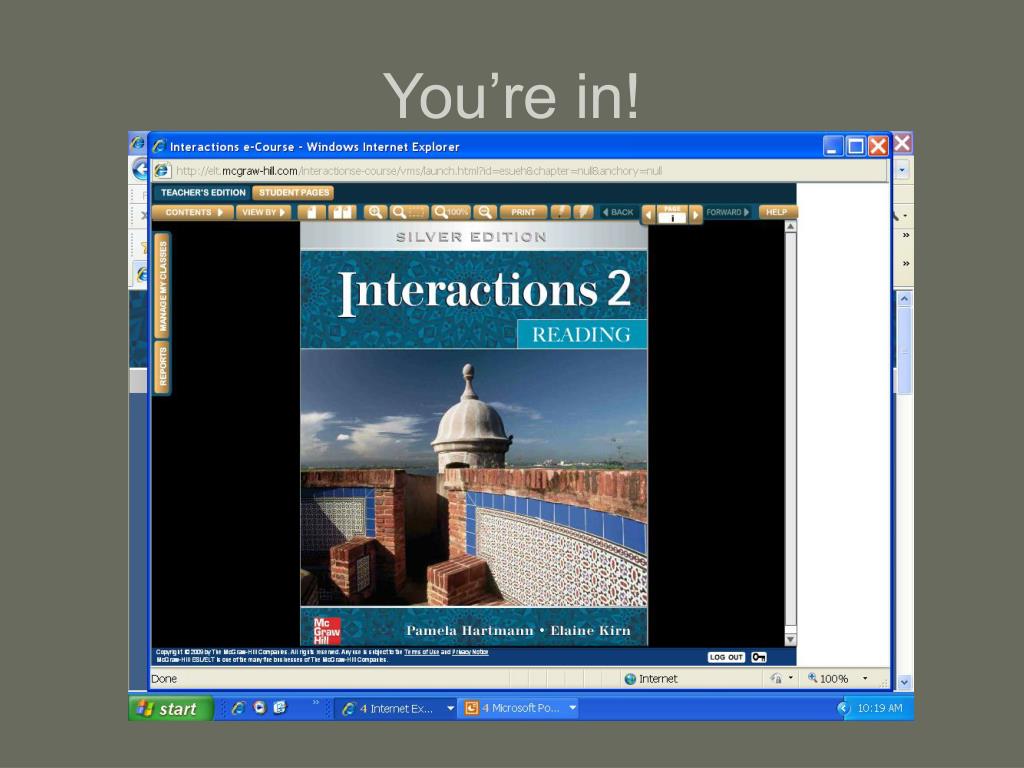The width and height of the screenshot is (1024, 768).
Task: Click the Done status text
Action: 164,679
